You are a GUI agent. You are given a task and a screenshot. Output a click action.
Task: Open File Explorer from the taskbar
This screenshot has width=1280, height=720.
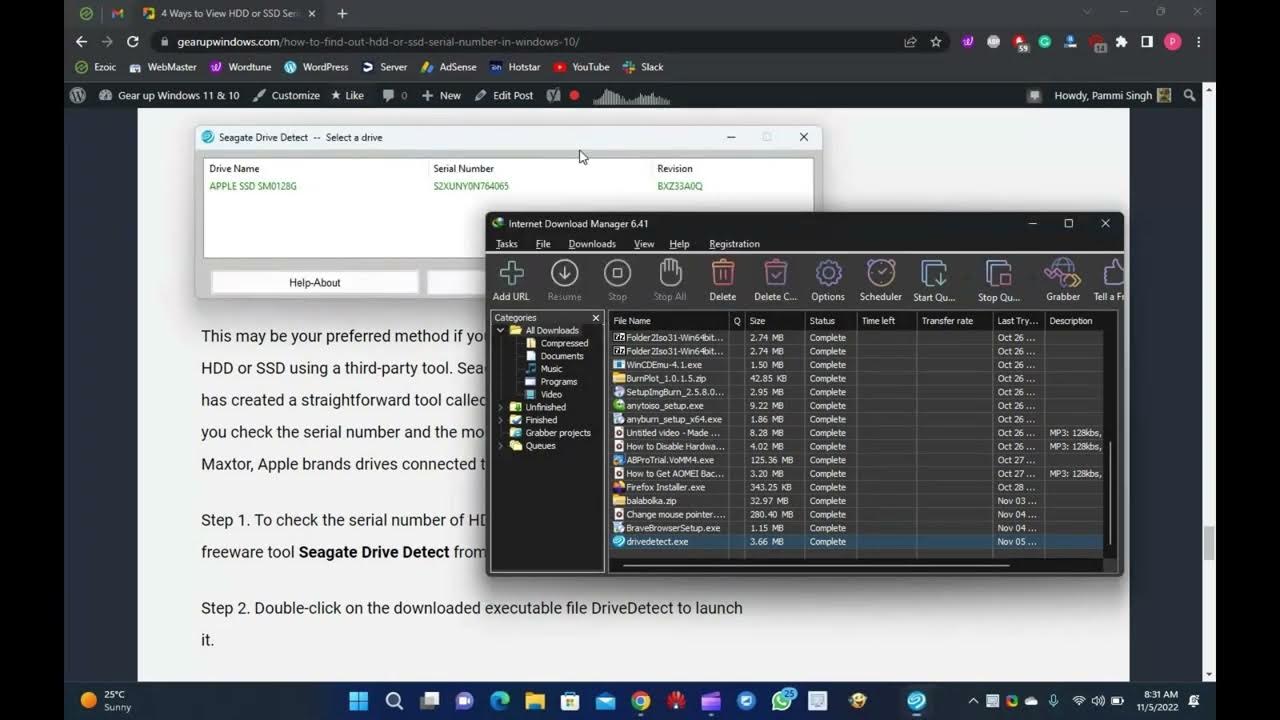pos(535,701)
